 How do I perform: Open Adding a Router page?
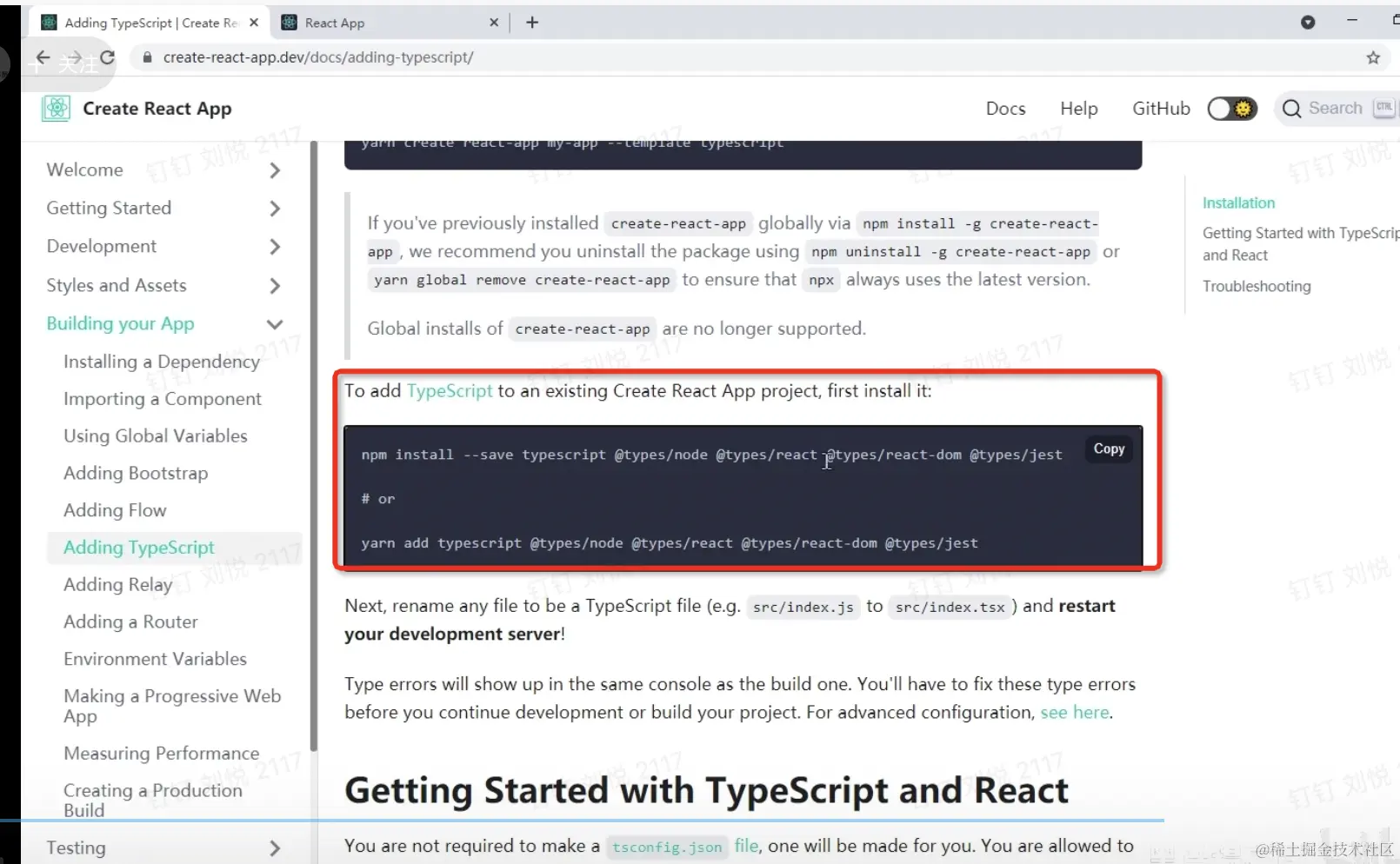[x=130, y=622]
